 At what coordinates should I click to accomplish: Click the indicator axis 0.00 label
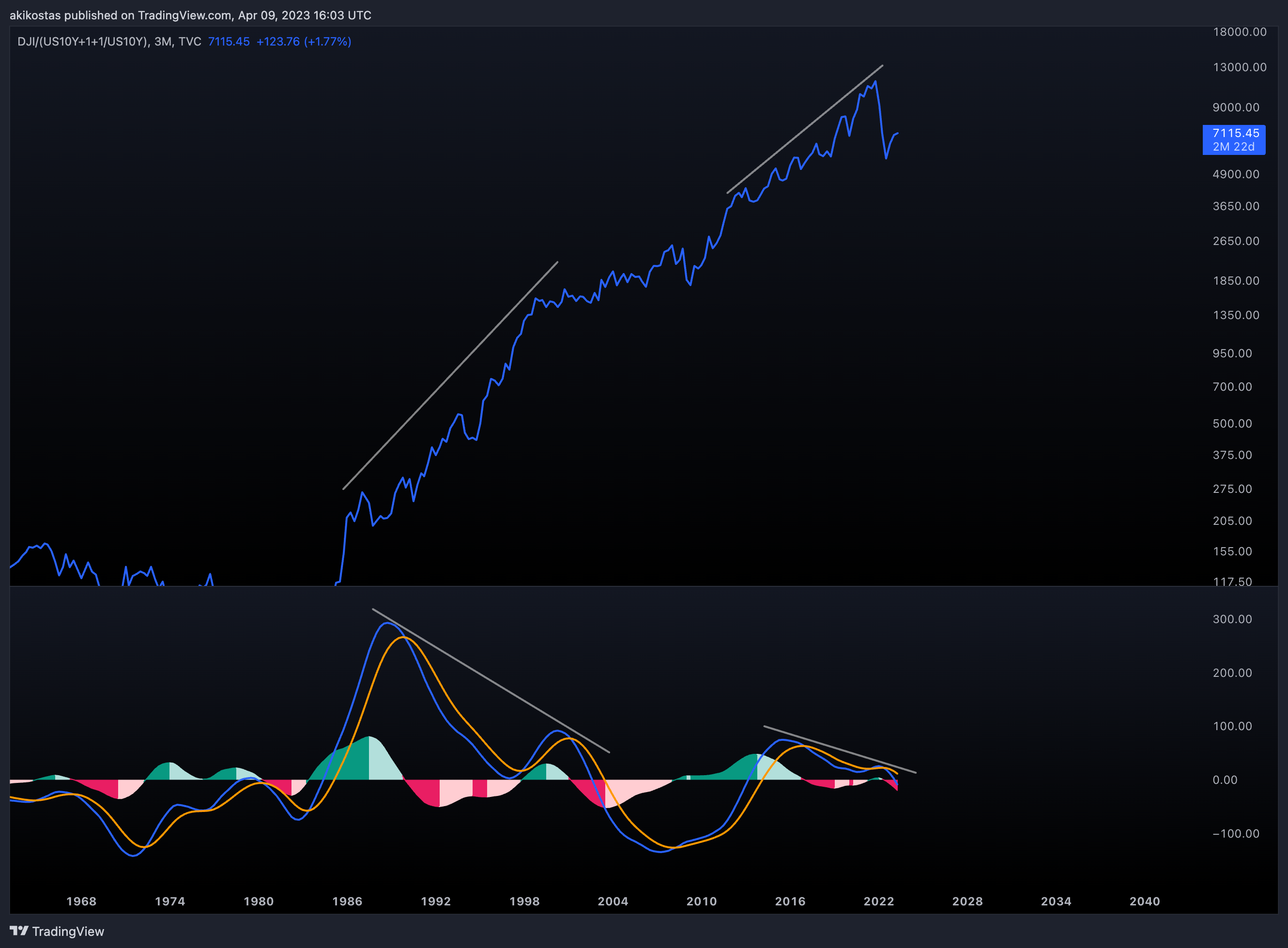tap(1225, 780)
